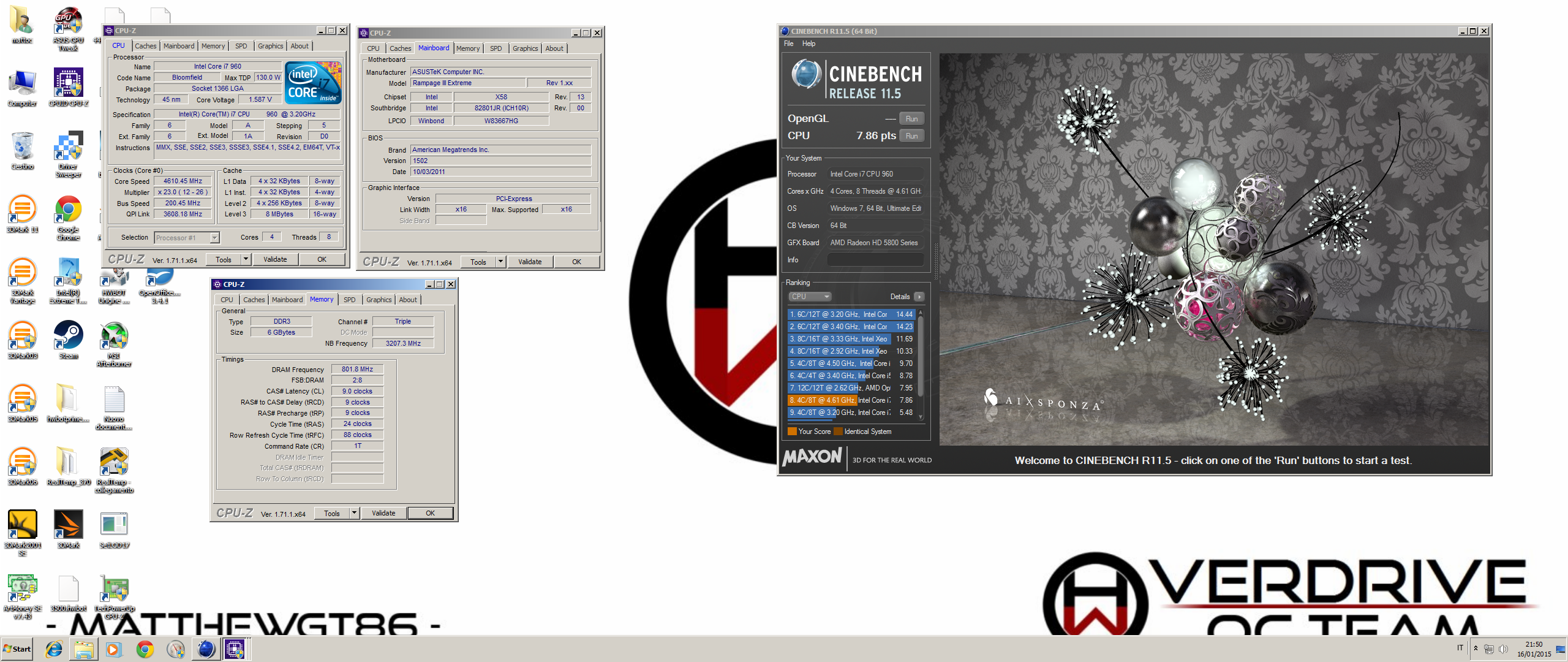
Task: Open Windows Explorer from the taskbar
Action: (84, 649)
